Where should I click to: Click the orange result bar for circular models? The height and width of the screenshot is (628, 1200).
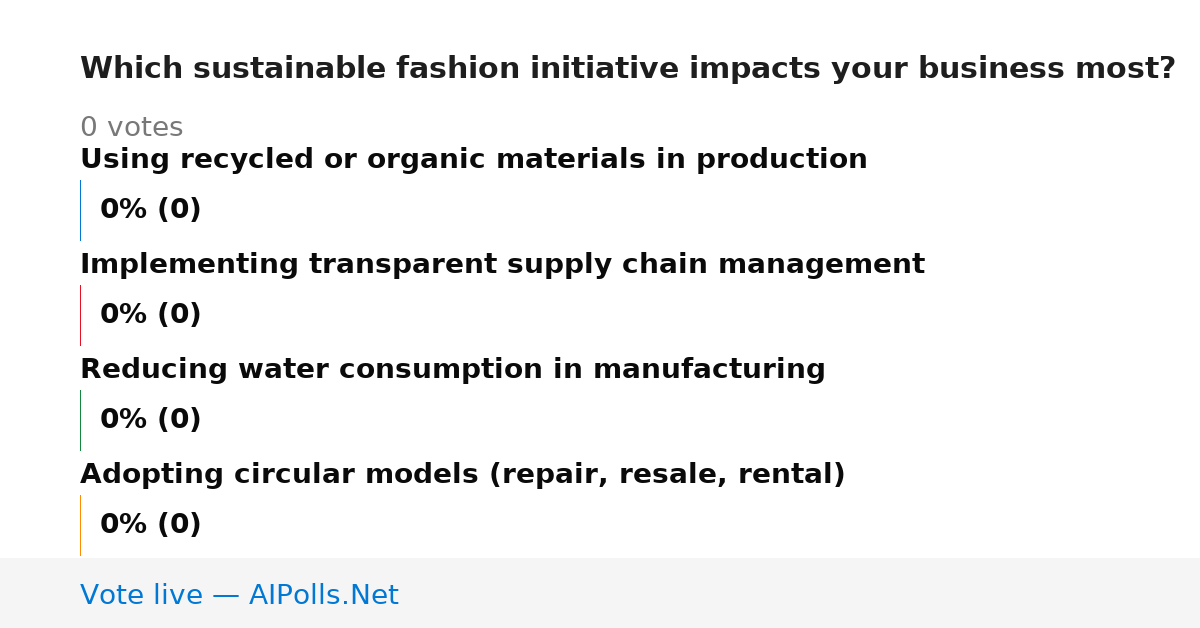[x=80, y=525]
